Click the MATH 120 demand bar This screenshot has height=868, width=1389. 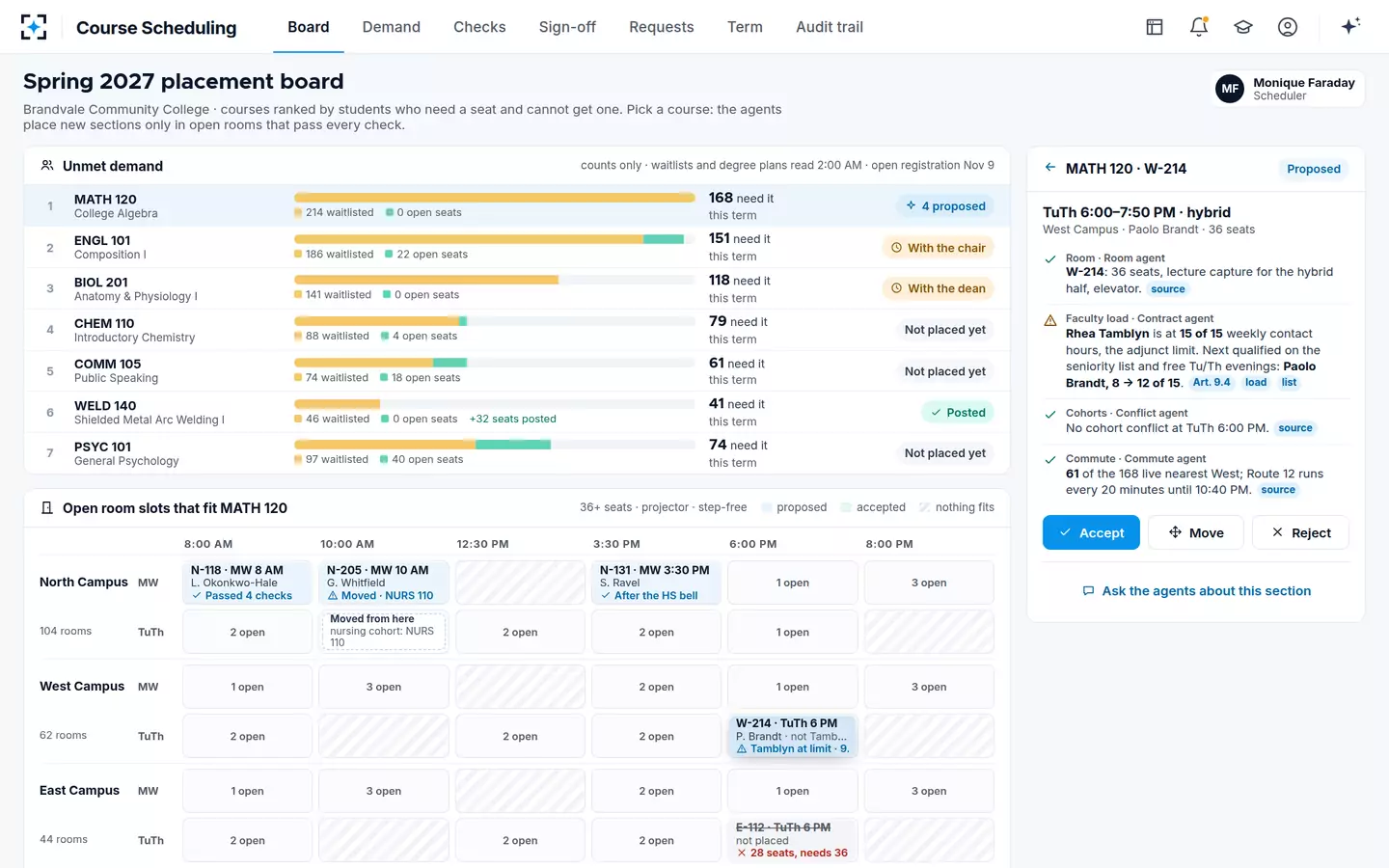coord(494,198)
